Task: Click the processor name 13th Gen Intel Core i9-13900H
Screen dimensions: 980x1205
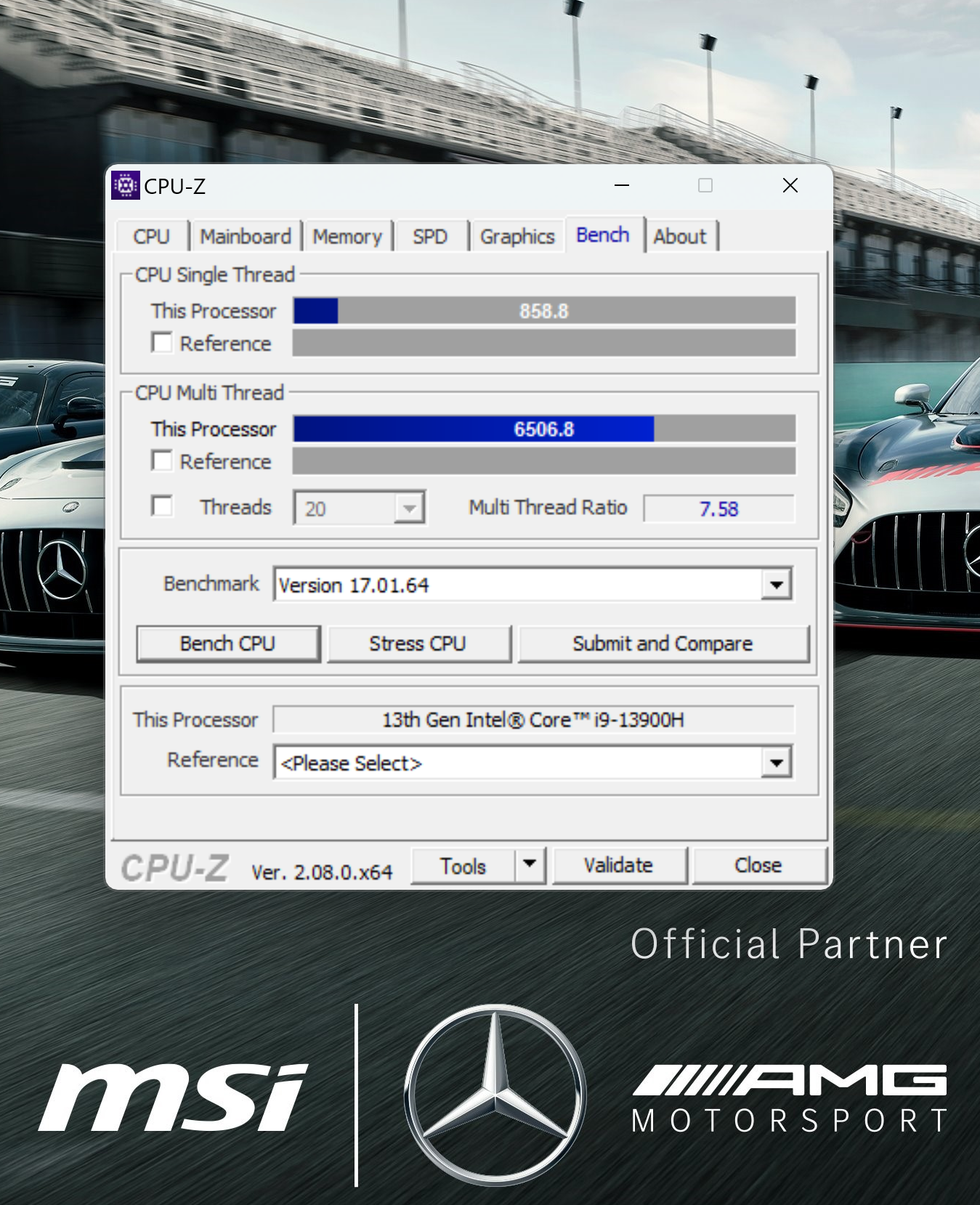Action: (x=533, y=720)
